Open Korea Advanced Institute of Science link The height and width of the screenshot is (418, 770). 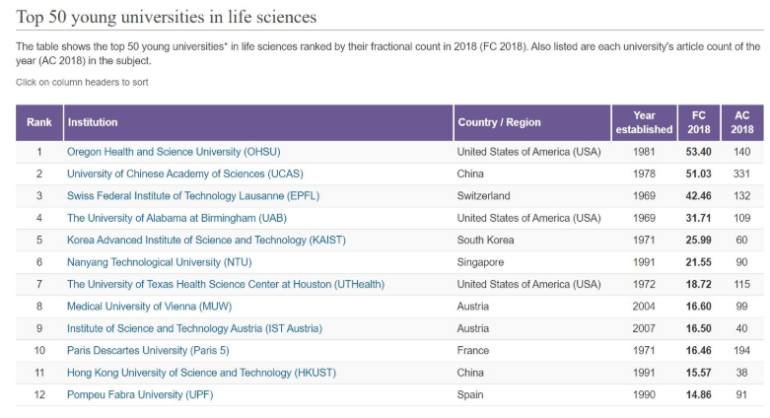tap(206, 240)
